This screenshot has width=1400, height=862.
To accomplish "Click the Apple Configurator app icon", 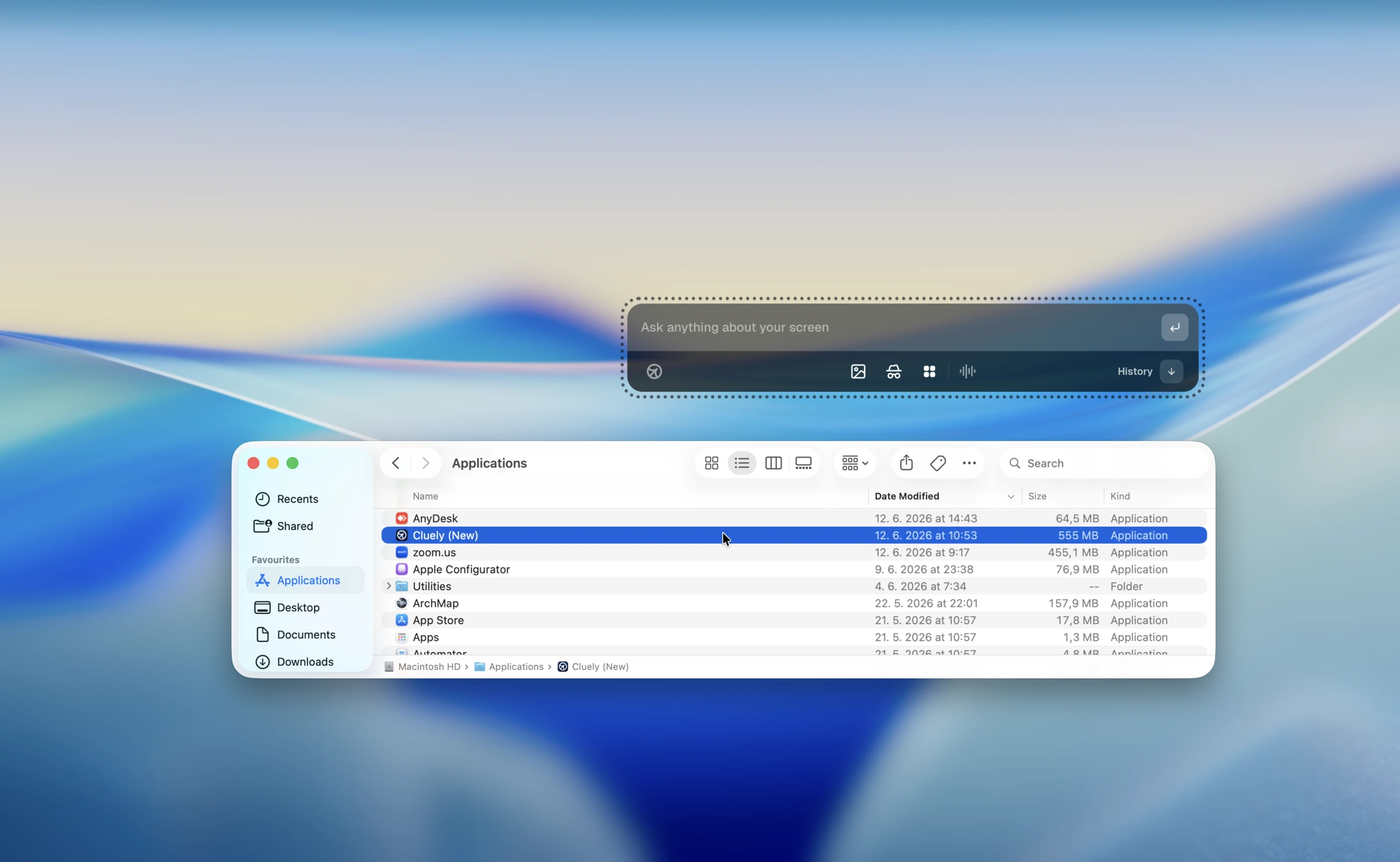I will [401, 569].
